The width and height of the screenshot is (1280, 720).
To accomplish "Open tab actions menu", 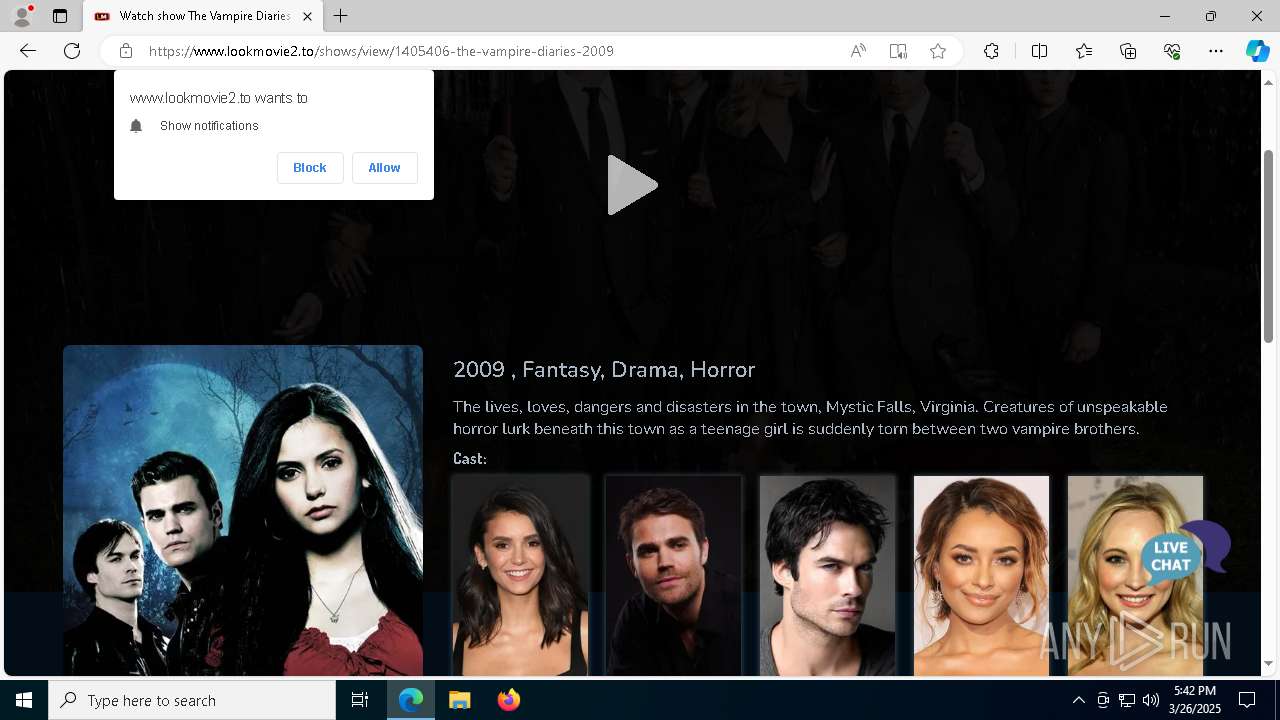I will [60, 16].
